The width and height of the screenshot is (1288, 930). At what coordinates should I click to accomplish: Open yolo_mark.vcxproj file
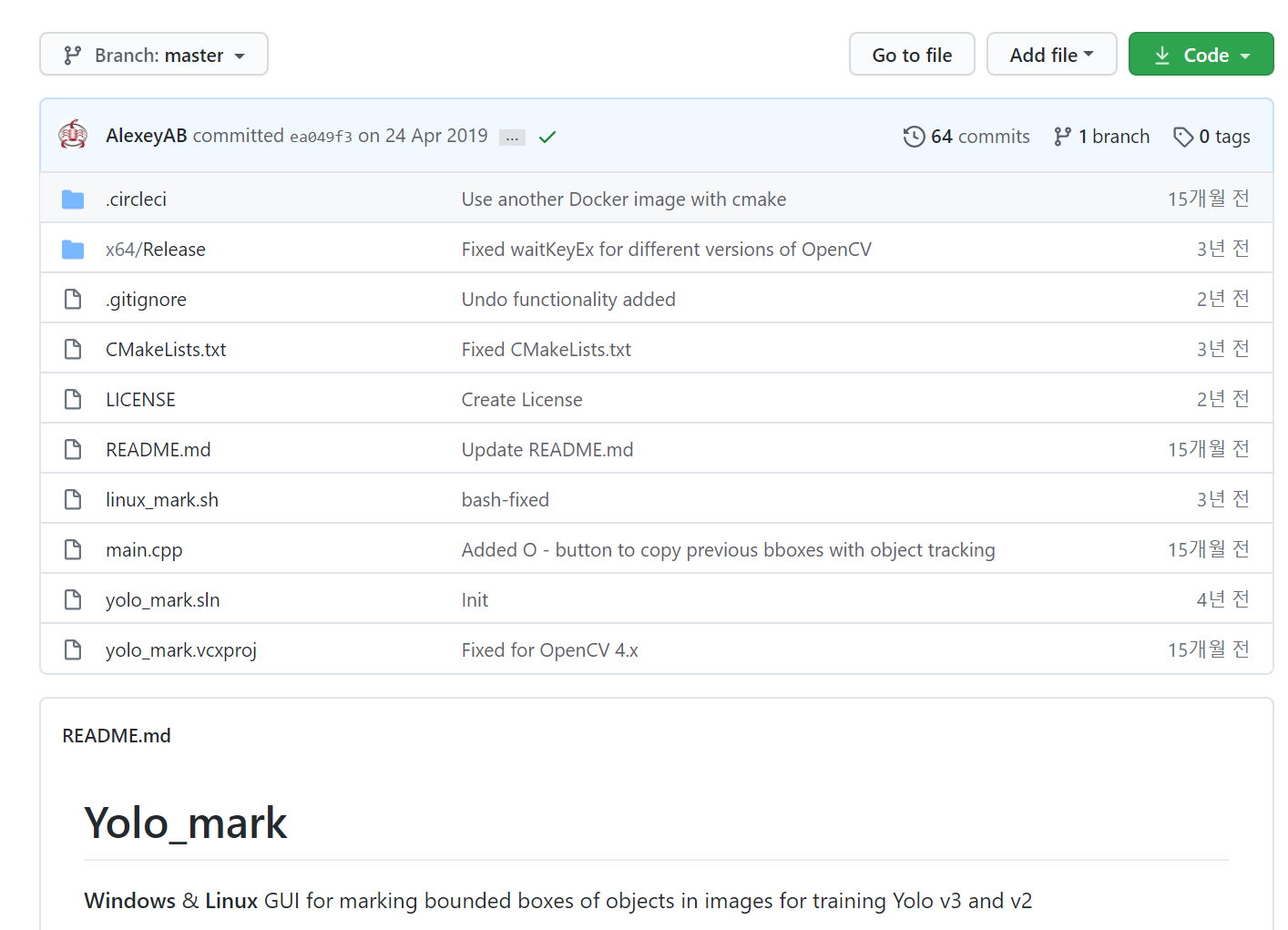point(181,650)
